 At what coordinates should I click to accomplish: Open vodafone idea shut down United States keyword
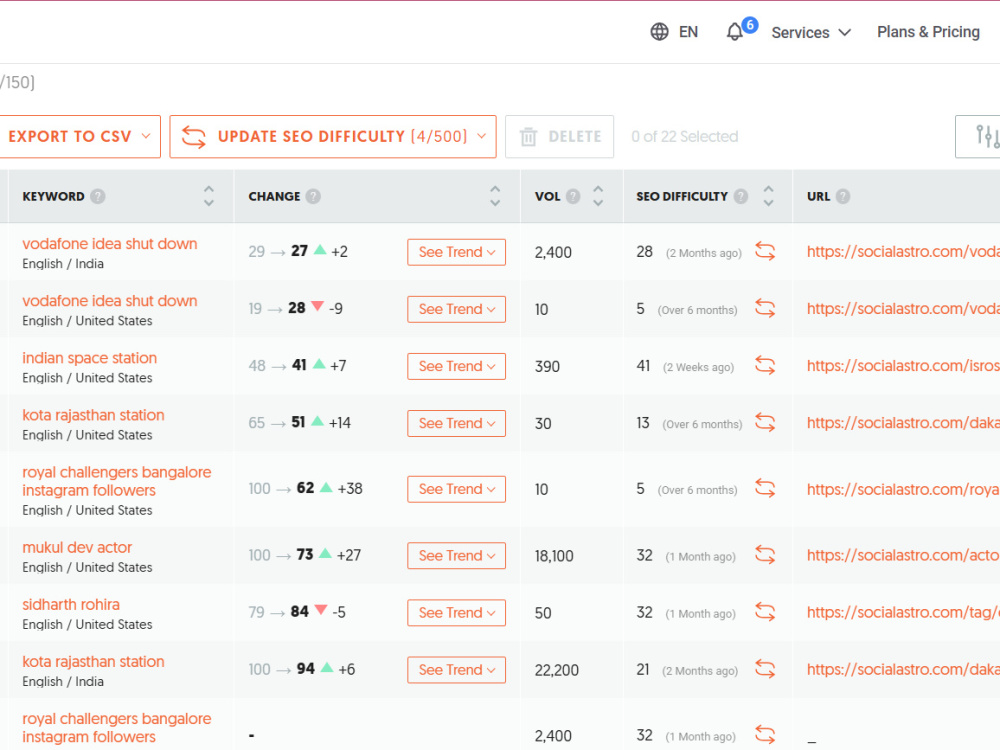tap(110, 301)
